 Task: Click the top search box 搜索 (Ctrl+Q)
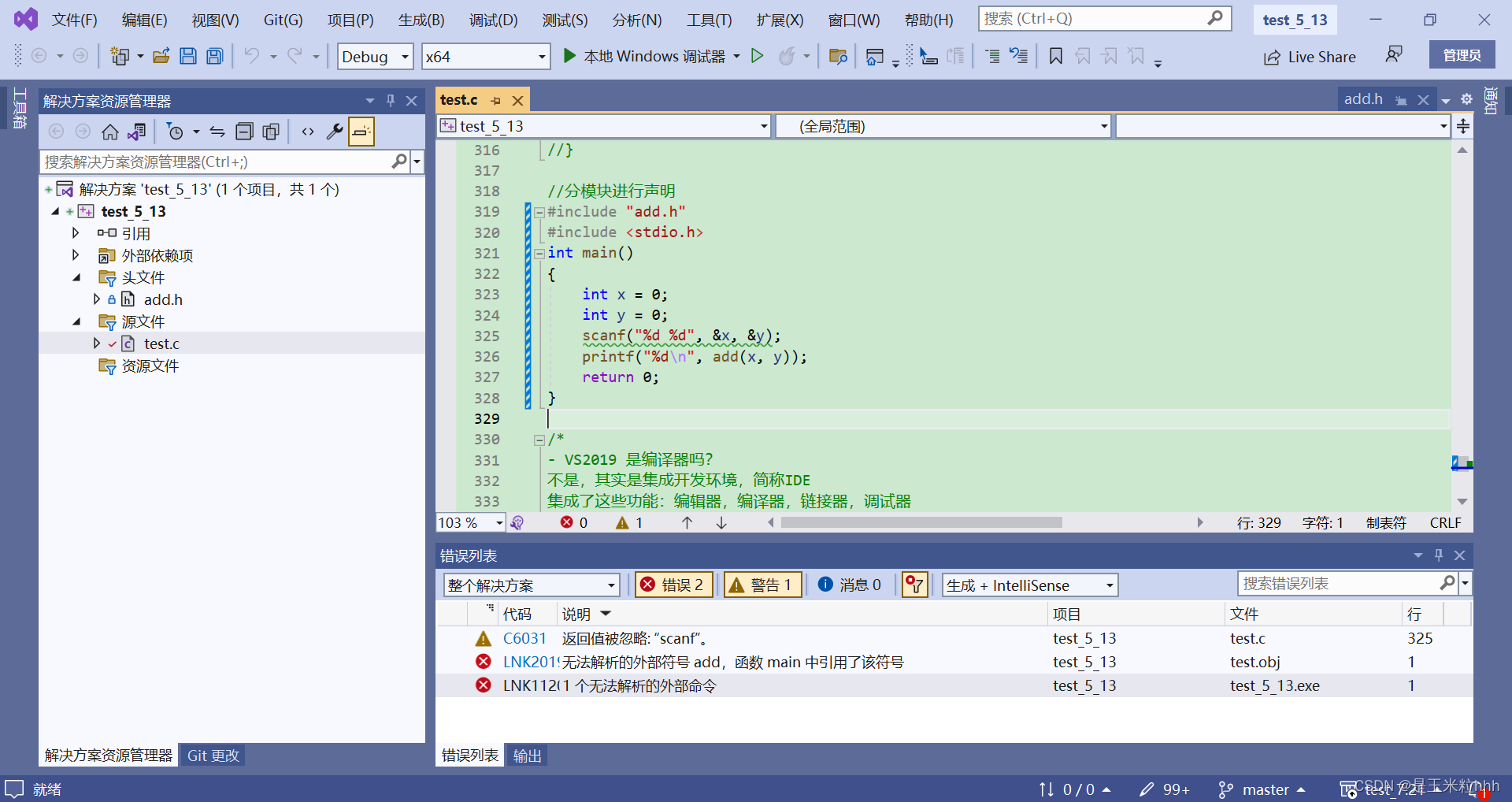pyautogui.click(x=1105, y=18)
